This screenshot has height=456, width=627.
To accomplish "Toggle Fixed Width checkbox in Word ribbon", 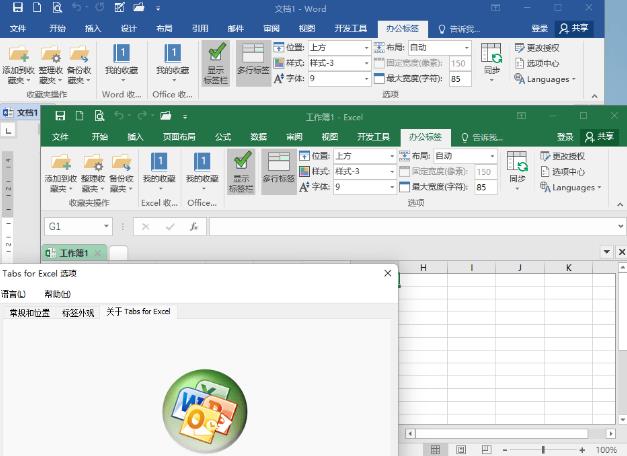I will click(x=379, y=63).
